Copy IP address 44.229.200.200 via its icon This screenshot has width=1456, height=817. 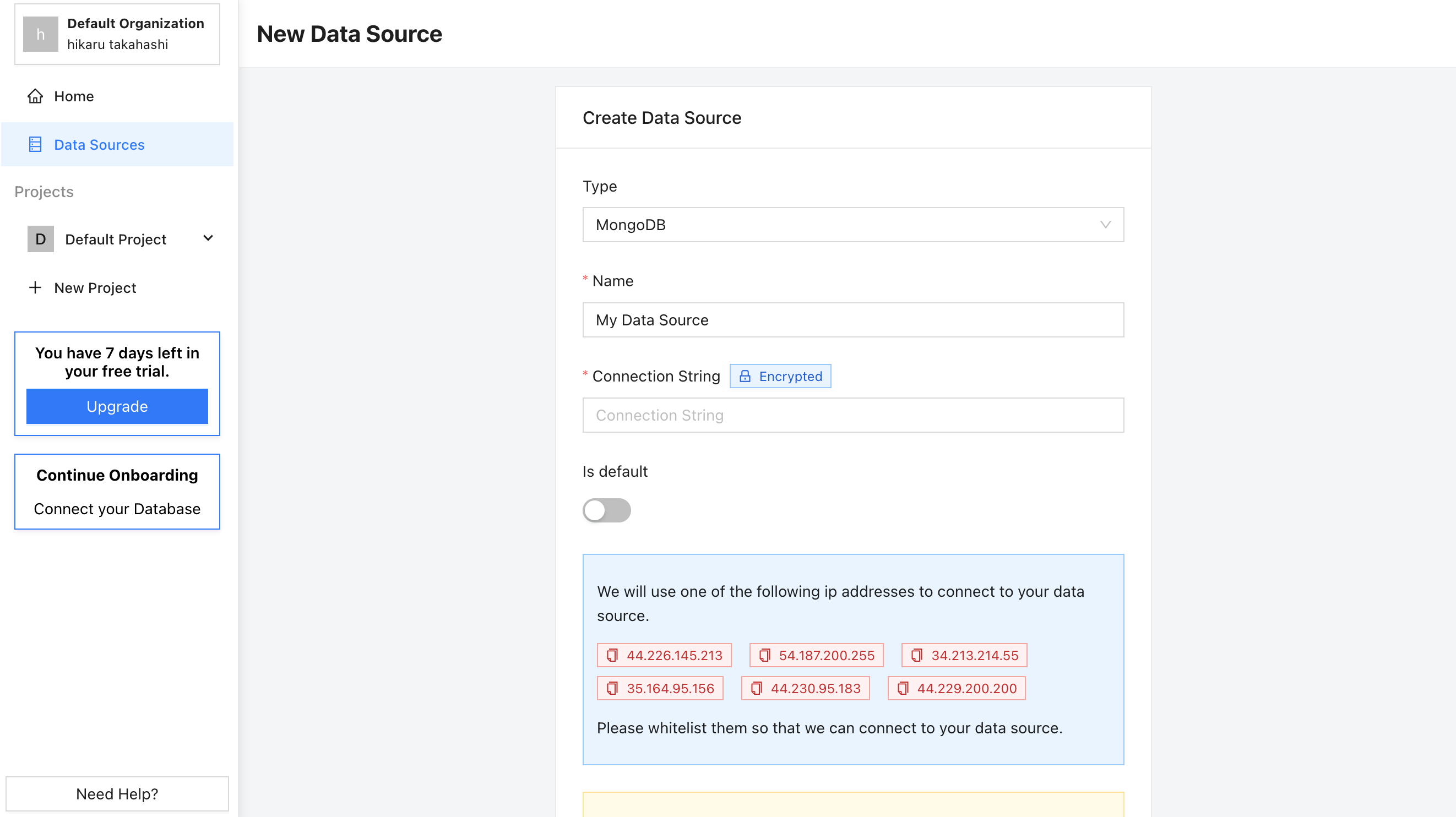[903, 689]
